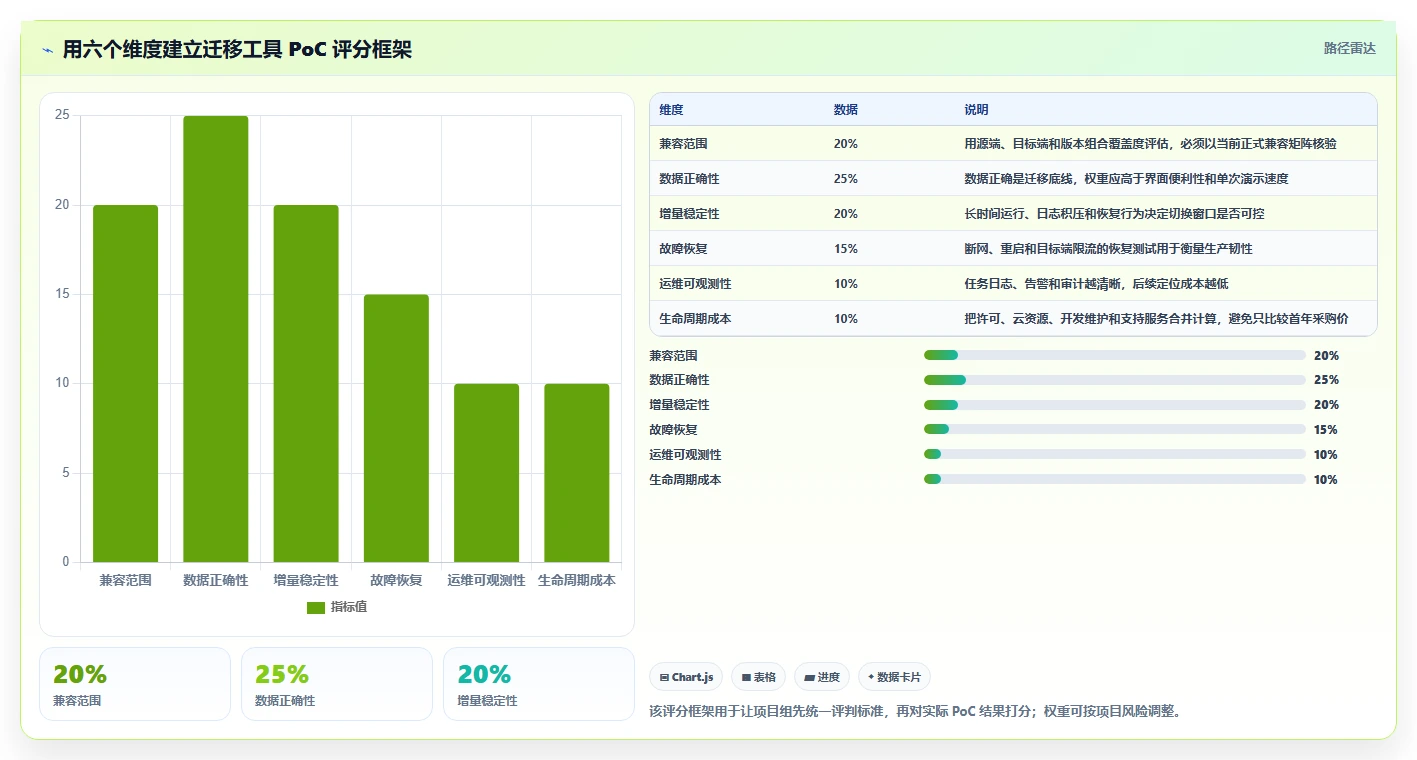Open the 25% 数据正确性 data card
The image size is (1417, 760).
click(x=337, y=684)
